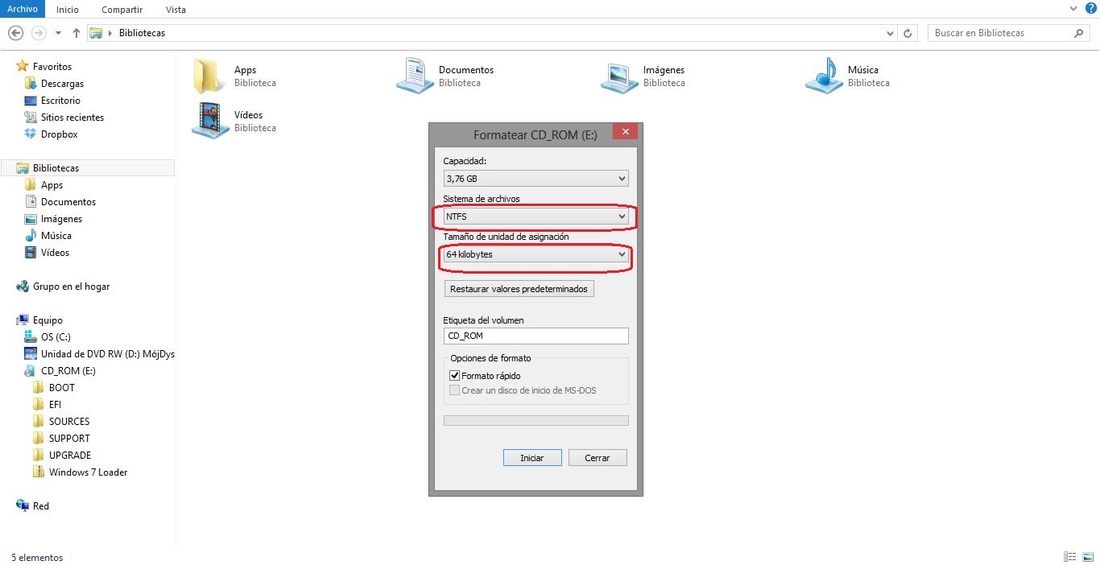Viewport: 1100px width, 565px height.
Task: Expand the ribbon chevron
Action: click(1072, 9)
